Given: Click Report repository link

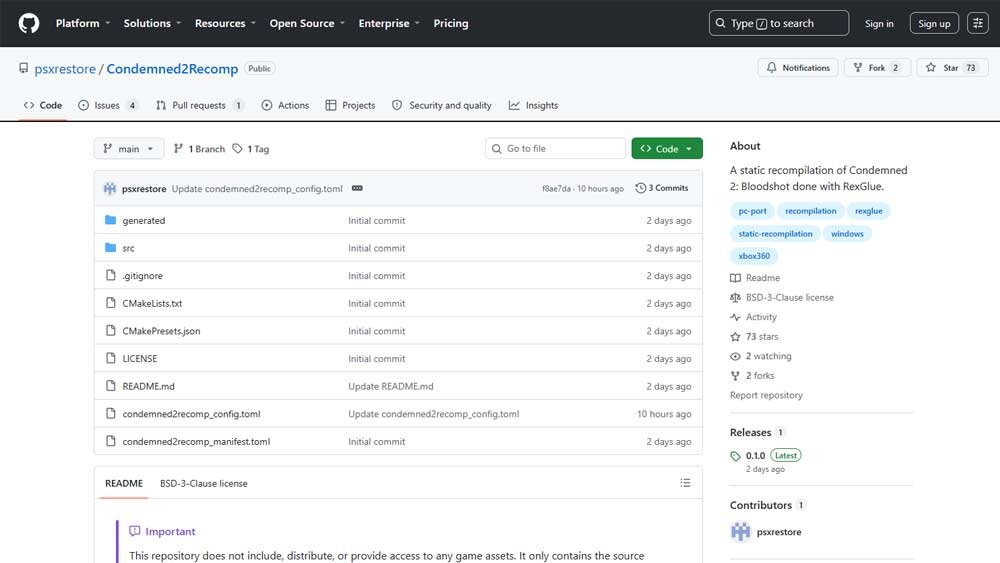Looking at the screenshot, I should 766,395.
